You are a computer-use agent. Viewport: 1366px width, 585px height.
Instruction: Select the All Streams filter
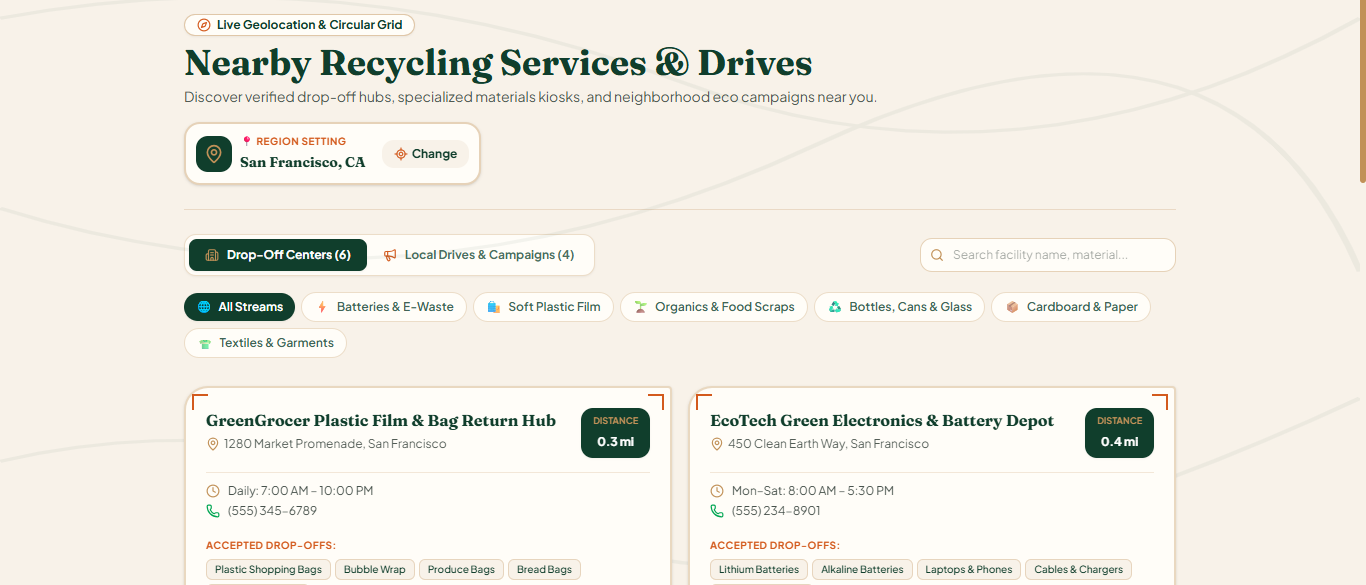pos(239,307)
